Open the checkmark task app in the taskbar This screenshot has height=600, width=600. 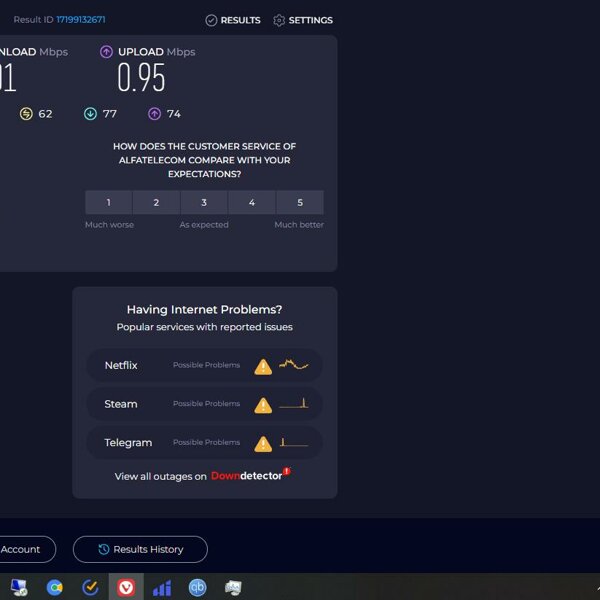pos(90,587)
